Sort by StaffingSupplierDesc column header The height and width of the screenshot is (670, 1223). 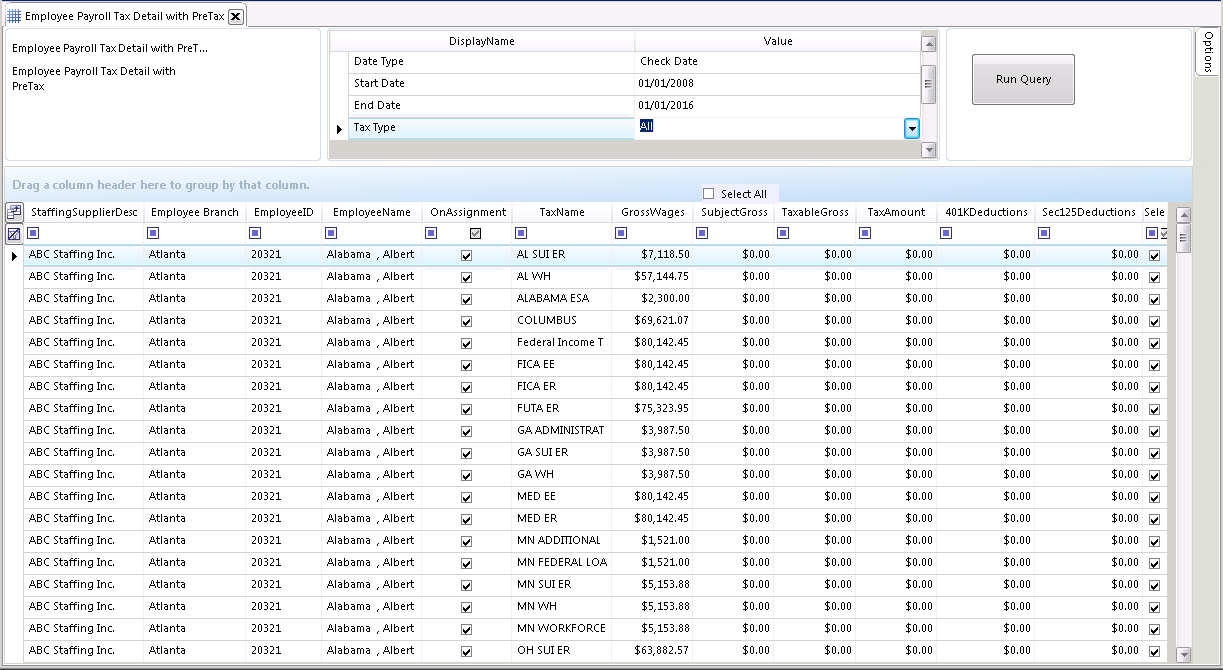[x=84, y=212]
